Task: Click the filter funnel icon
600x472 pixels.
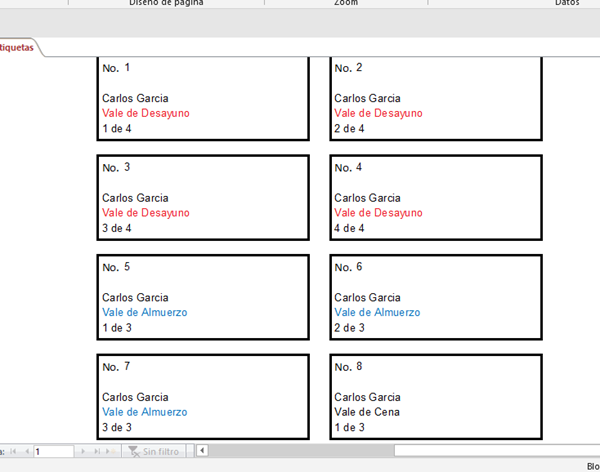Action: tap(134, 452)
